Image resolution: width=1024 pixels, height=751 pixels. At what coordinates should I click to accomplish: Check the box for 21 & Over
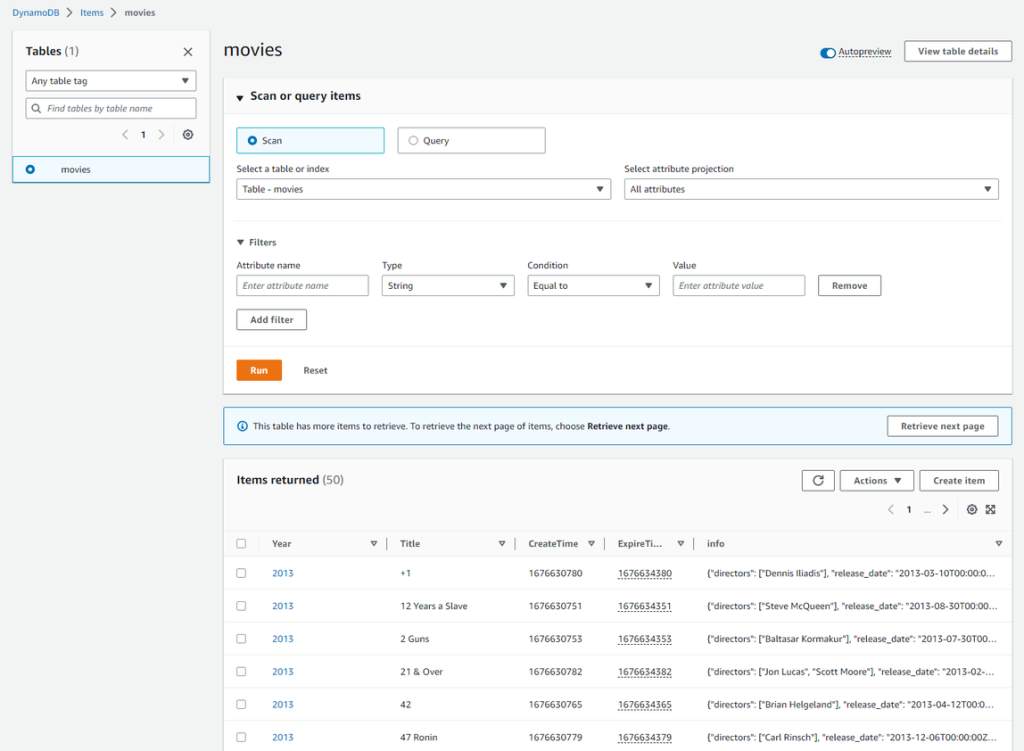(241, 671)
